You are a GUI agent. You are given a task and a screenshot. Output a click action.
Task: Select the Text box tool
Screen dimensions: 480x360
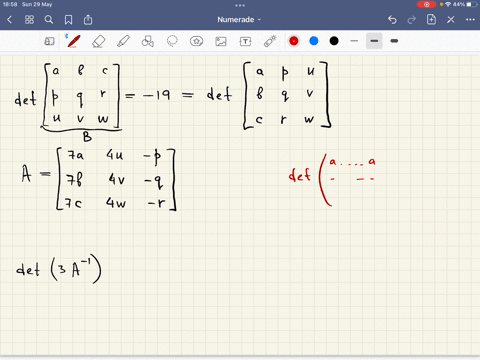click(245, 41)
